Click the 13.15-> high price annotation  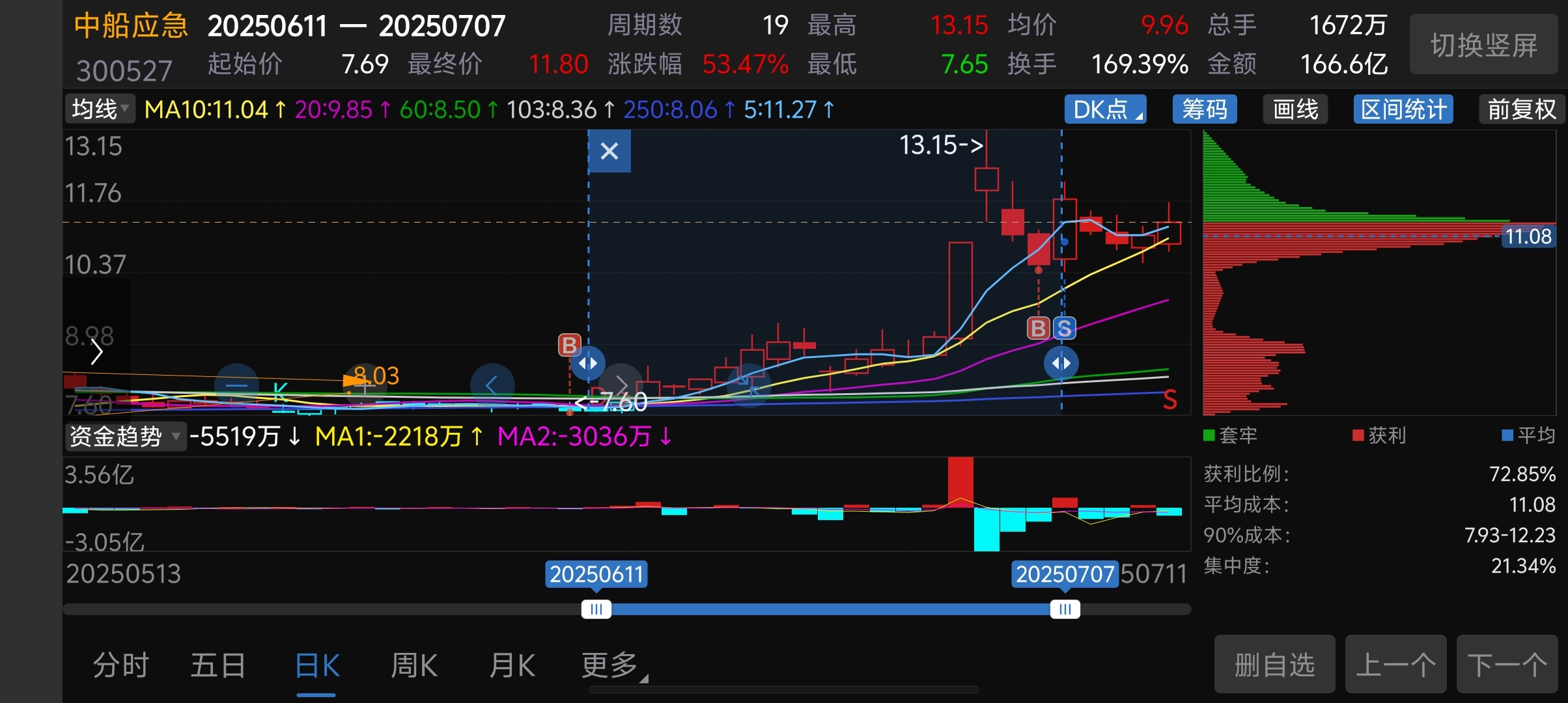(x=941, y=145)
